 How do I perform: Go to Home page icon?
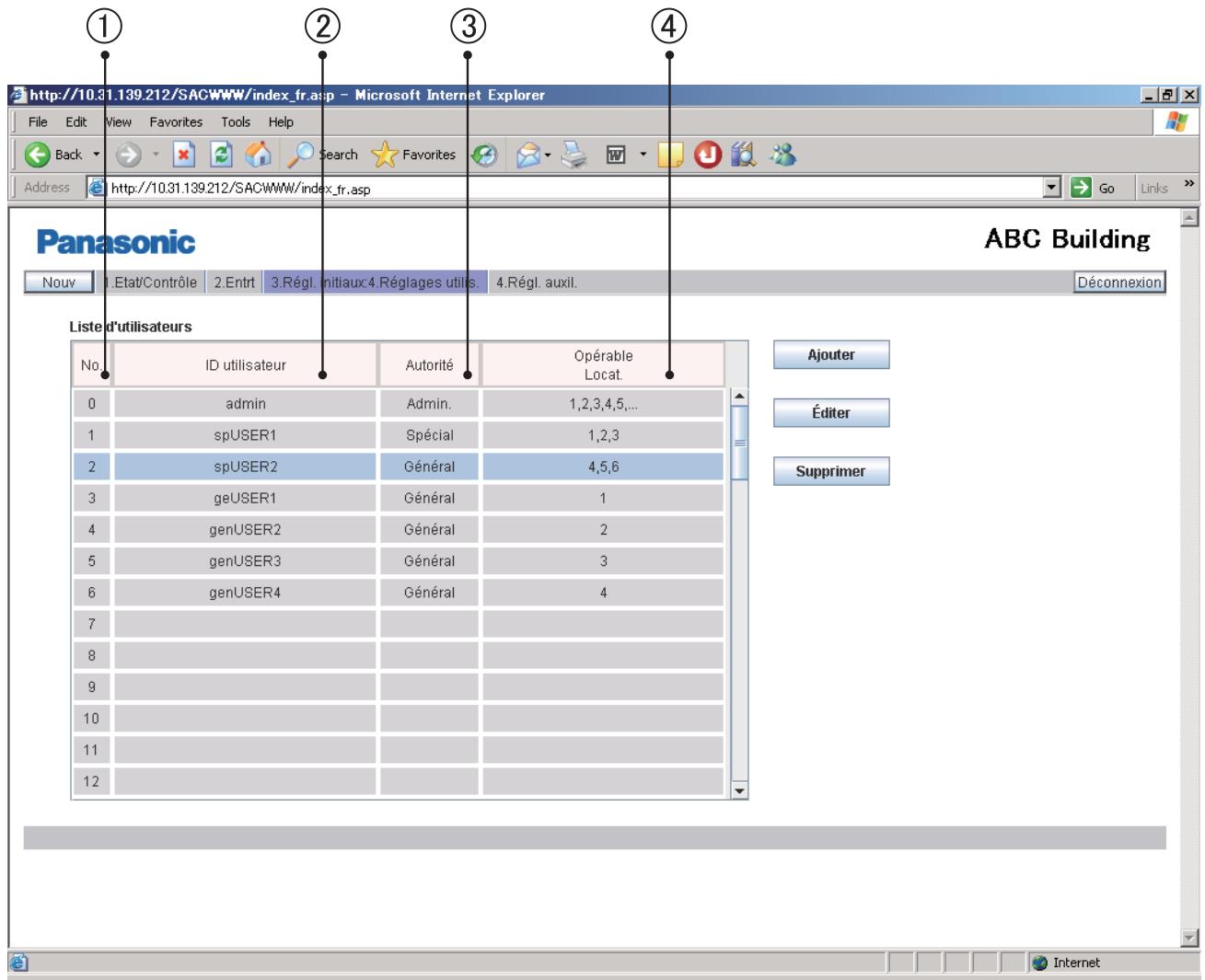coord(259,155)
